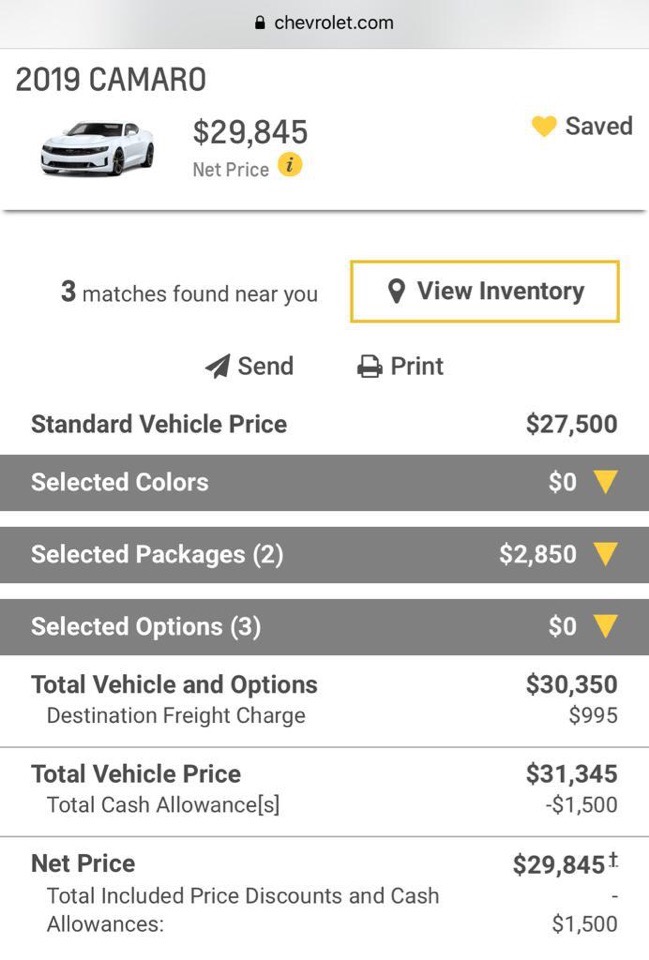The height and width of the screenshot is (960, 649).
Task: Open the Selected Colors section header
Action: click(x=324, y=482)
